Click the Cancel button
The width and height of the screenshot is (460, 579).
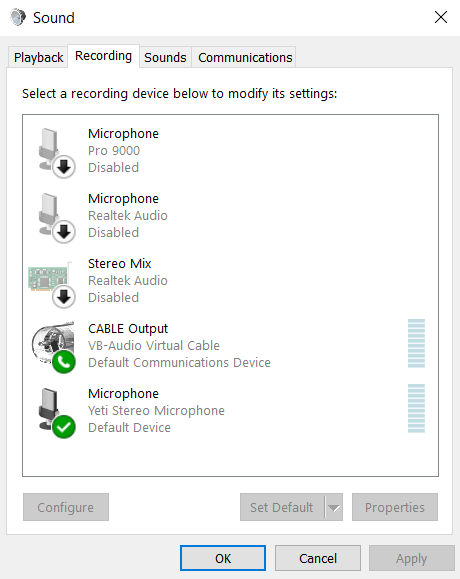318,558
